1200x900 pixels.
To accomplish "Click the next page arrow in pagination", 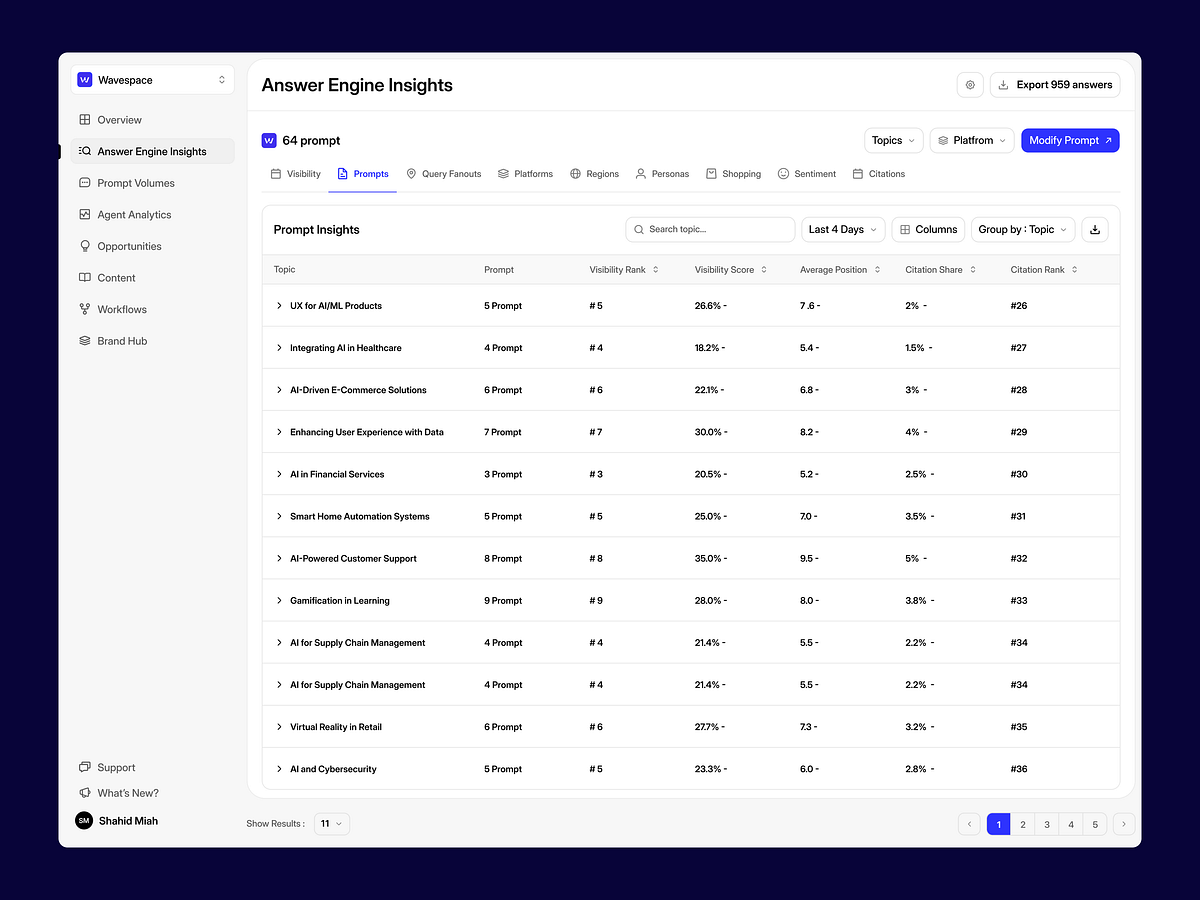I will (1124, 824).
